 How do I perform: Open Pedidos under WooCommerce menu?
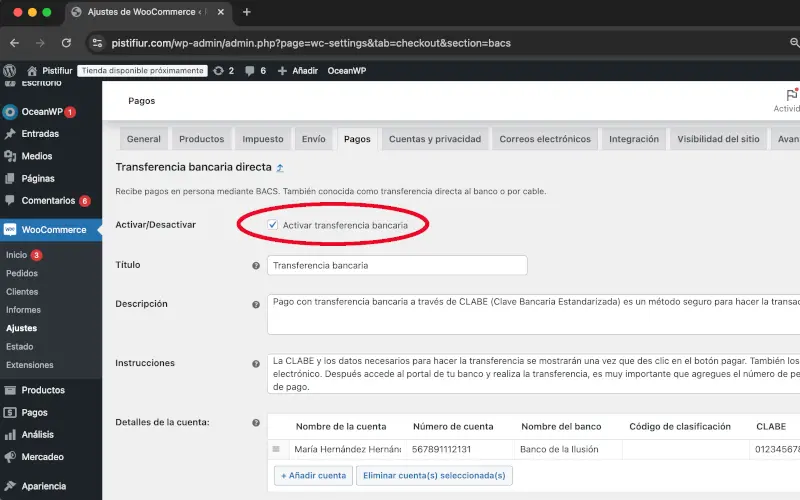(22, 273)
